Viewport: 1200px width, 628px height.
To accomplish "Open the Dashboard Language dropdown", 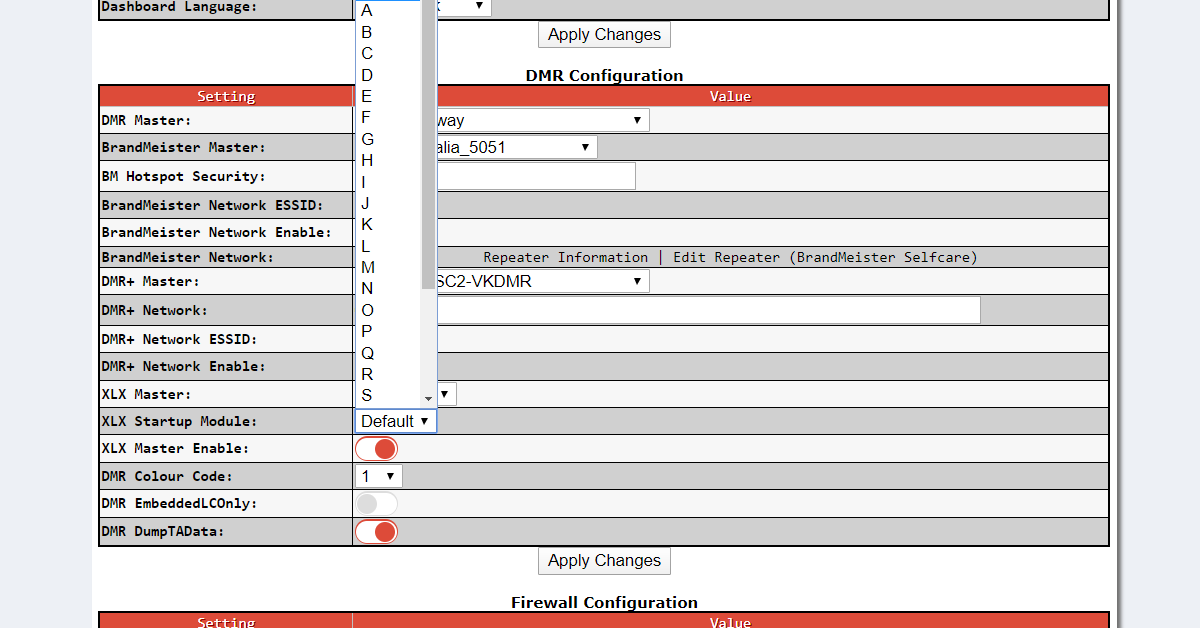I will coord(464,6).
